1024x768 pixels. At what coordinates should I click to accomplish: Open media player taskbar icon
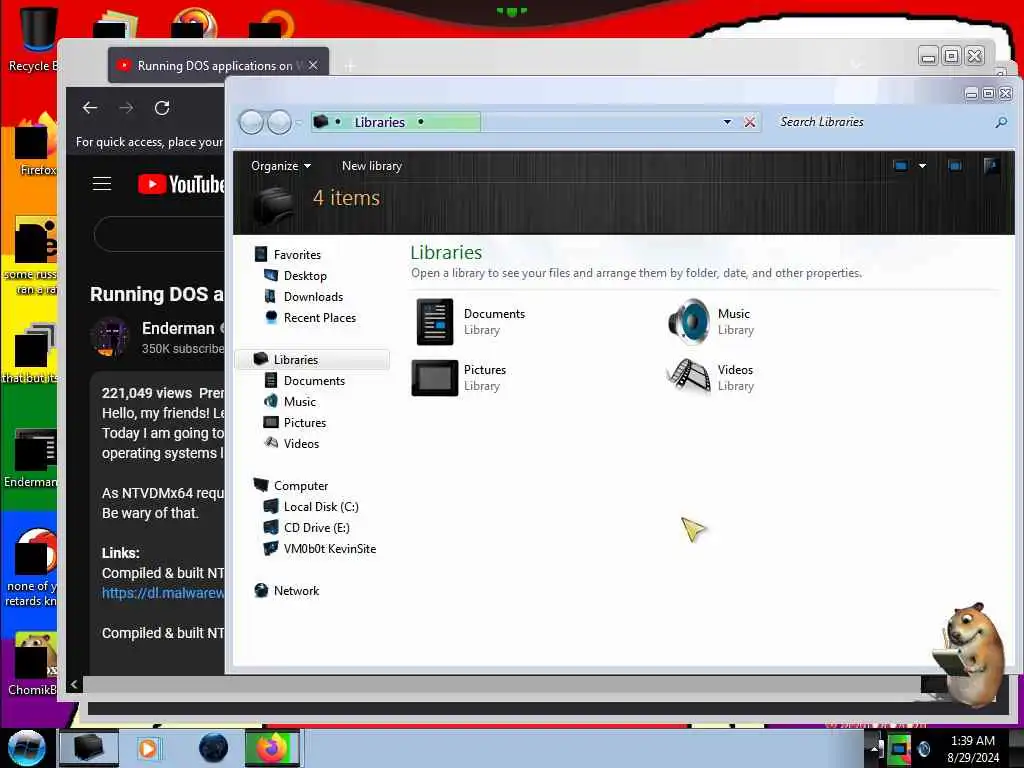(148, 748)
